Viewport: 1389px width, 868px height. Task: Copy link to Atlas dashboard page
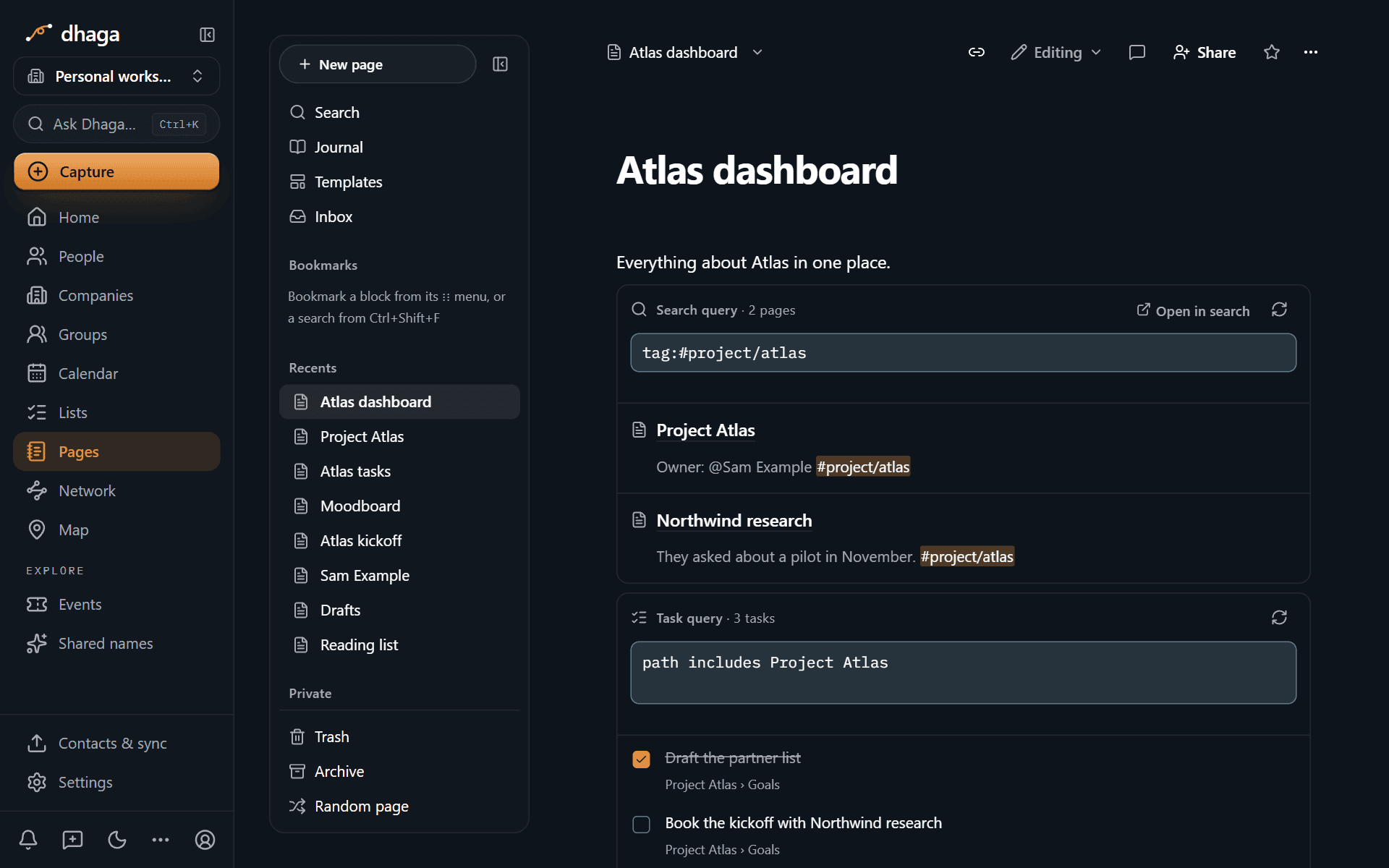pyautogui.click(x=977, y=52)
